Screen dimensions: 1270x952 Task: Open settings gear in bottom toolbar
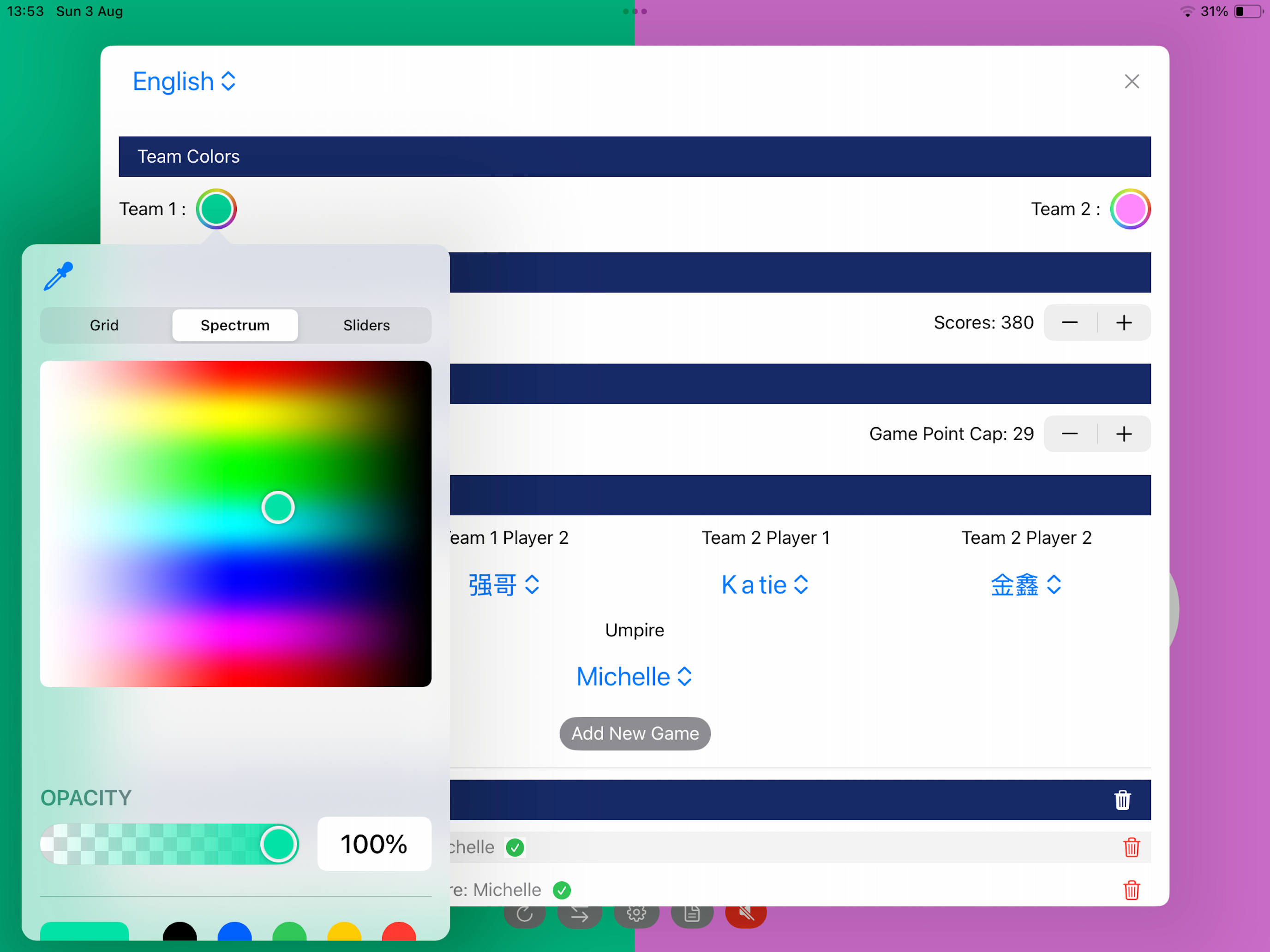(636, 916)
